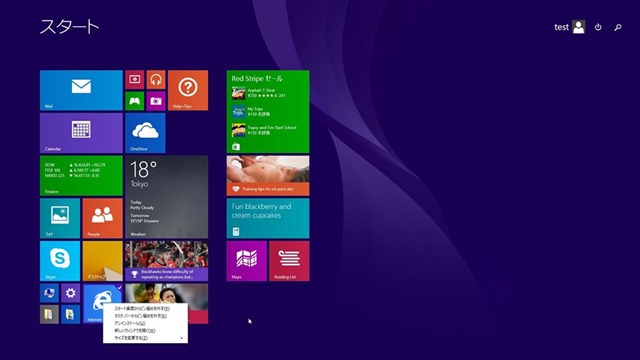Open the Sports tile about Blackhawks

coord(167,261)
